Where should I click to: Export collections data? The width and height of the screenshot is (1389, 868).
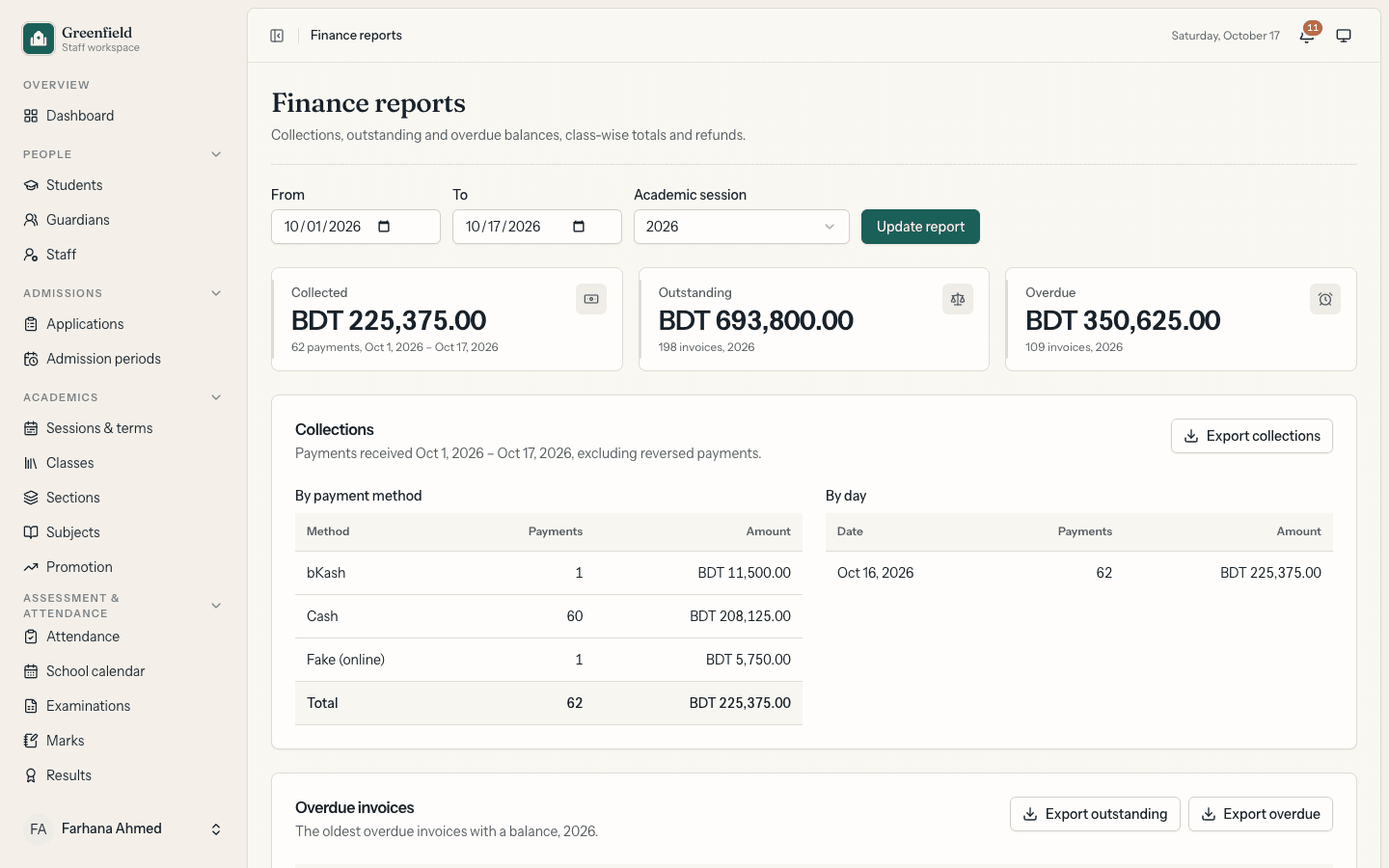tap(1252, 436)
